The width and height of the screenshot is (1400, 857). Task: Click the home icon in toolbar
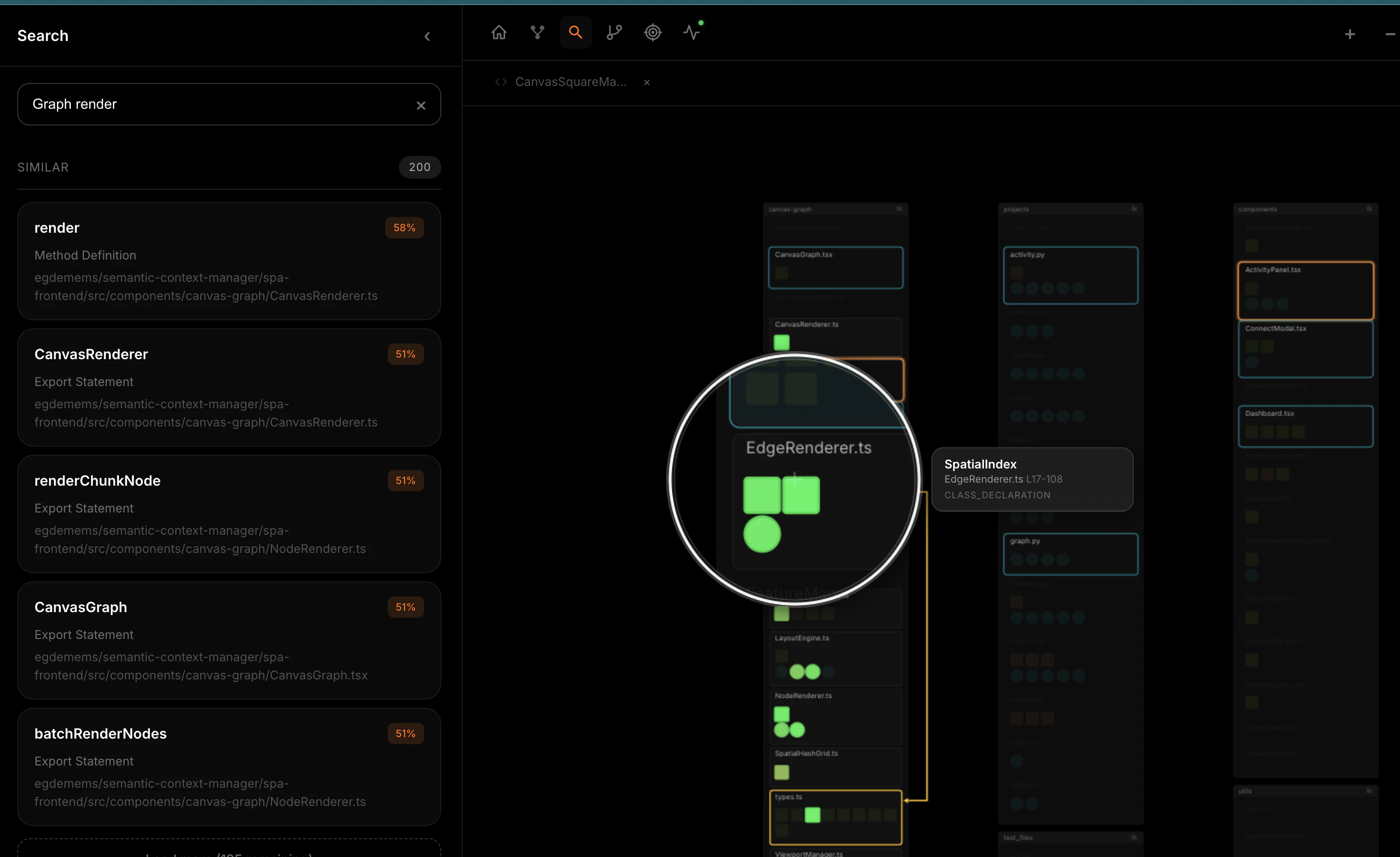tap(498, 32)
